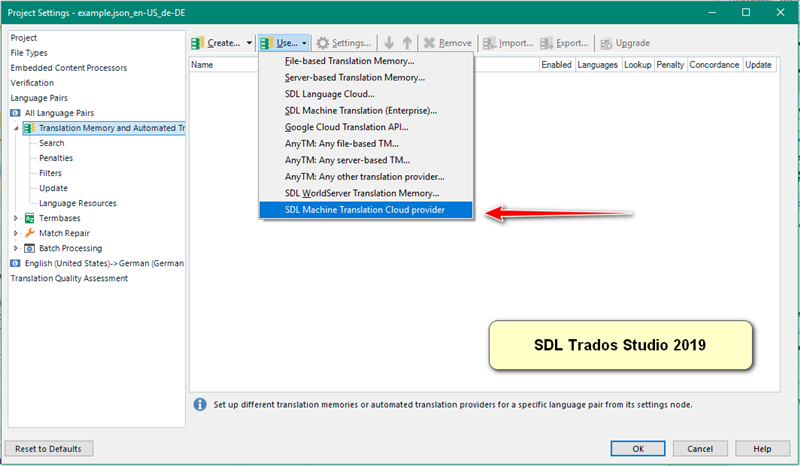Open the Filters settings node
Viewport: 800px width, 466px height.
(x=50, y=173)
